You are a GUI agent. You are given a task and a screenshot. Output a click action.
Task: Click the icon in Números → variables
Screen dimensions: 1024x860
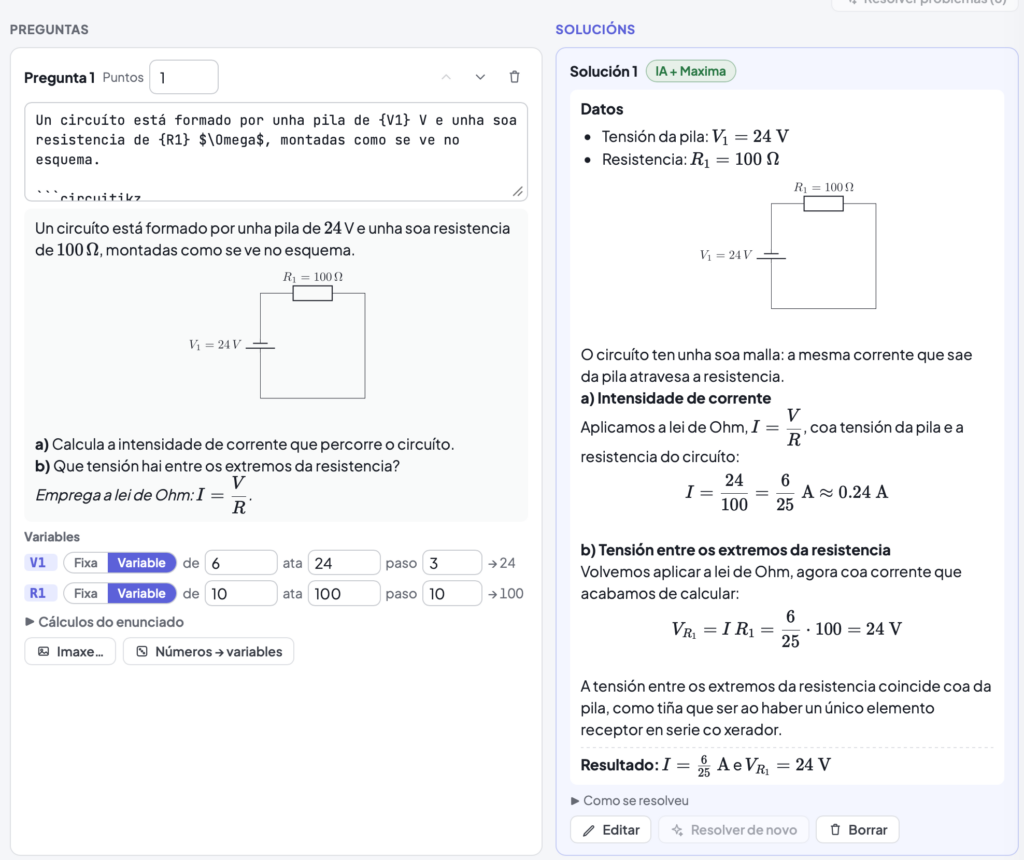[x=142, y=652]
